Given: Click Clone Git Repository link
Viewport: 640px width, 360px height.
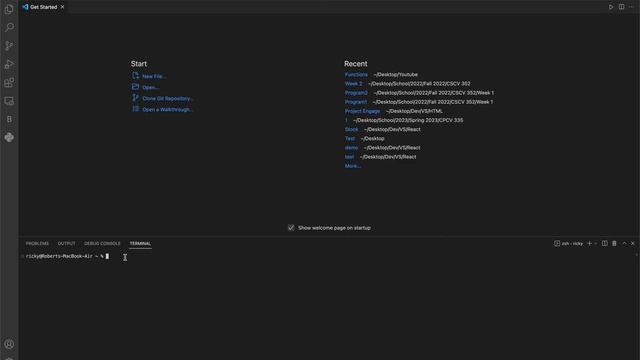Looking at the screenshot, I should (x=168, y=98).
